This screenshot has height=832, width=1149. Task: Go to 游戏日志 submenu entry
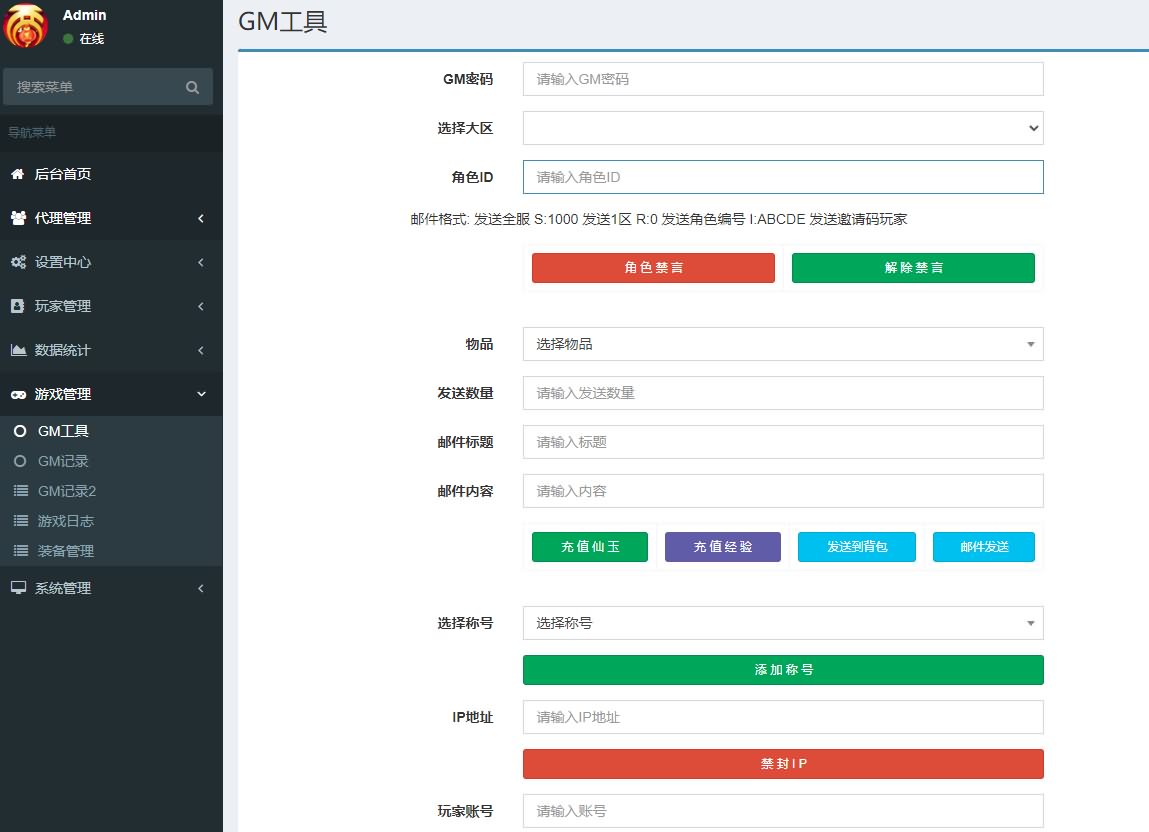click(x=66, y=521)
